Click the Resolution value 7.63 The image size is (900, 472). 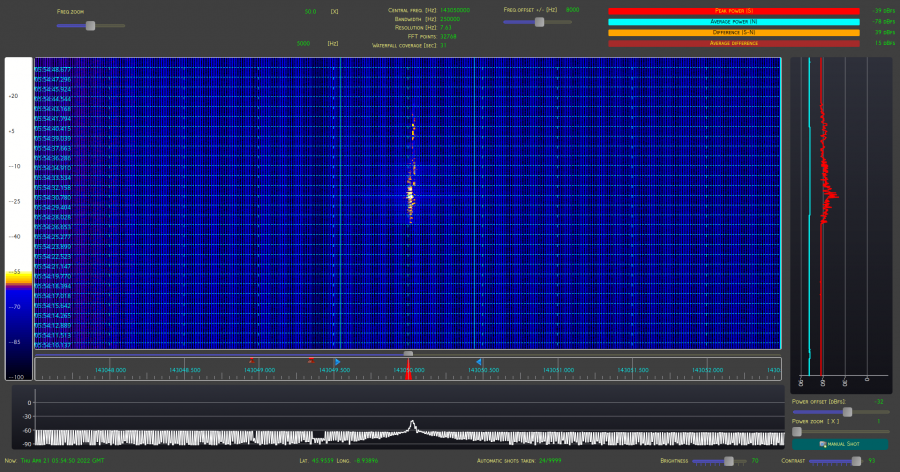[445, 28]
